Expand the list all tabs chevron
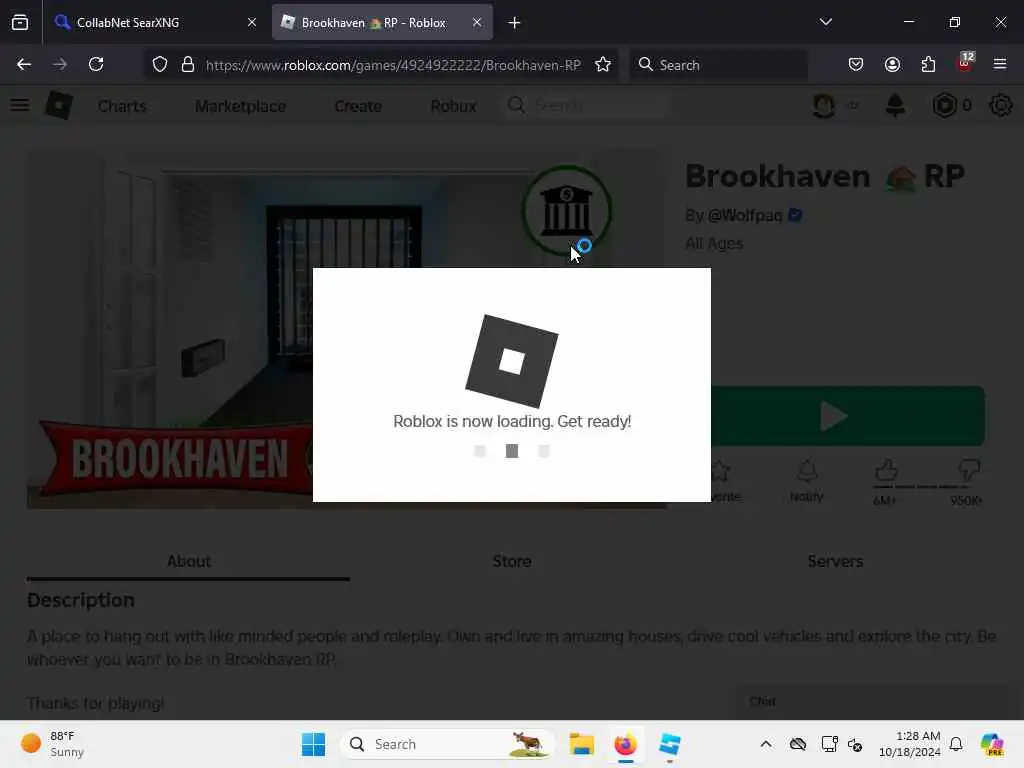This screenshot has width=1024, height=768. 825,22
